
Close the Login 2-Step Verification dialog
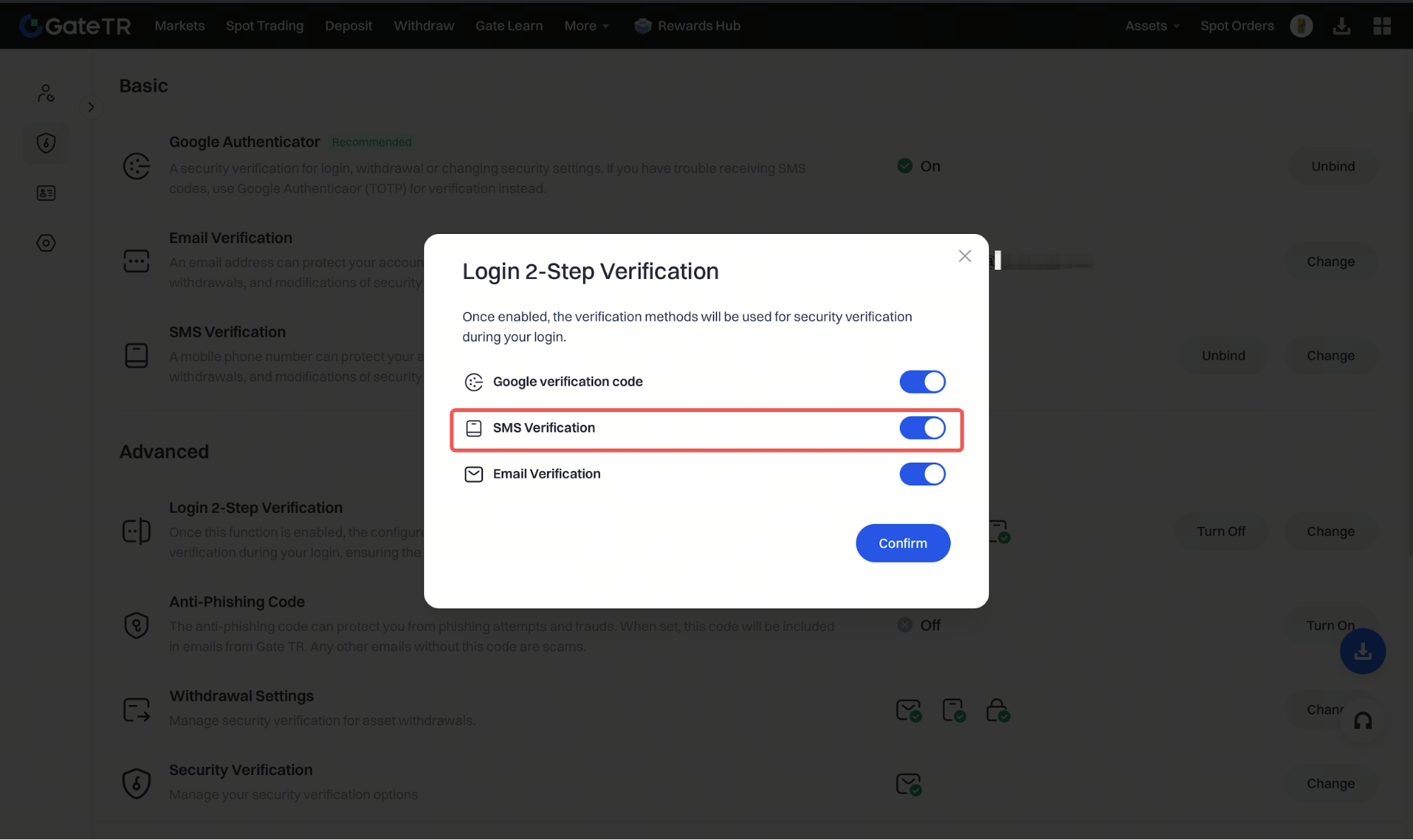[964, 256]
